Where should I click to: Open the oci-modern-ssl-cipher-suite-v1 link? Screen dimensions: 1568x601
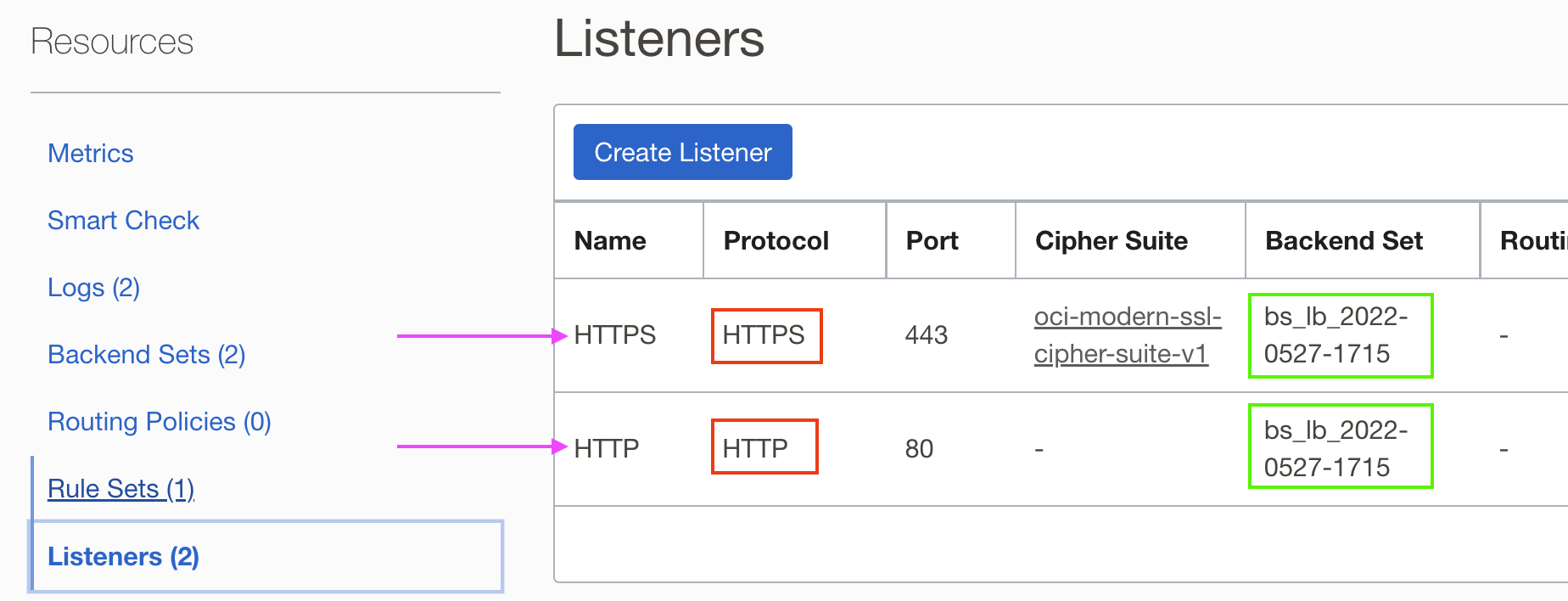tap(1127, 335)
